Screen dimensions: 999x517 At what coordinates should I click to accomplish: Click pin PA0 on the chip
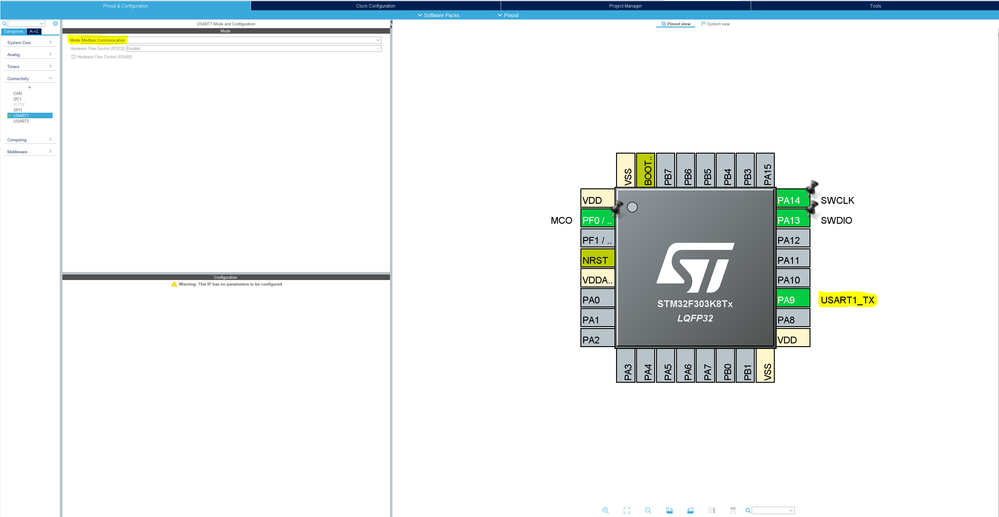pos(598,298)
